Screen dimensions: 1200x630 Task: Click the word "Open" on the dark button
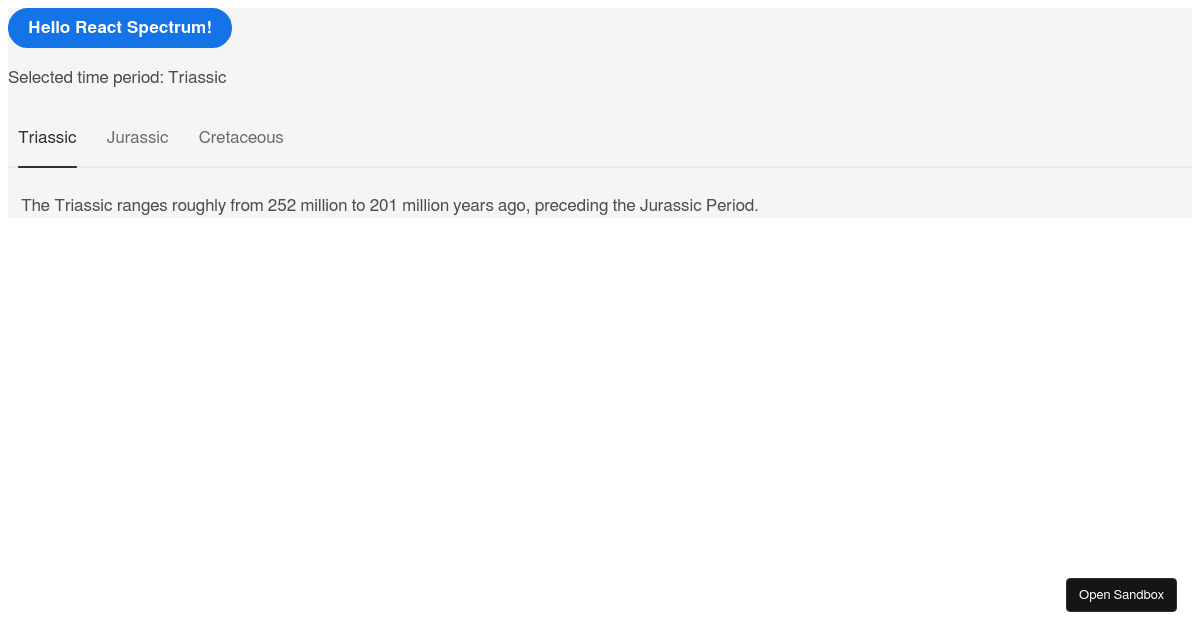coord(1094,595)
